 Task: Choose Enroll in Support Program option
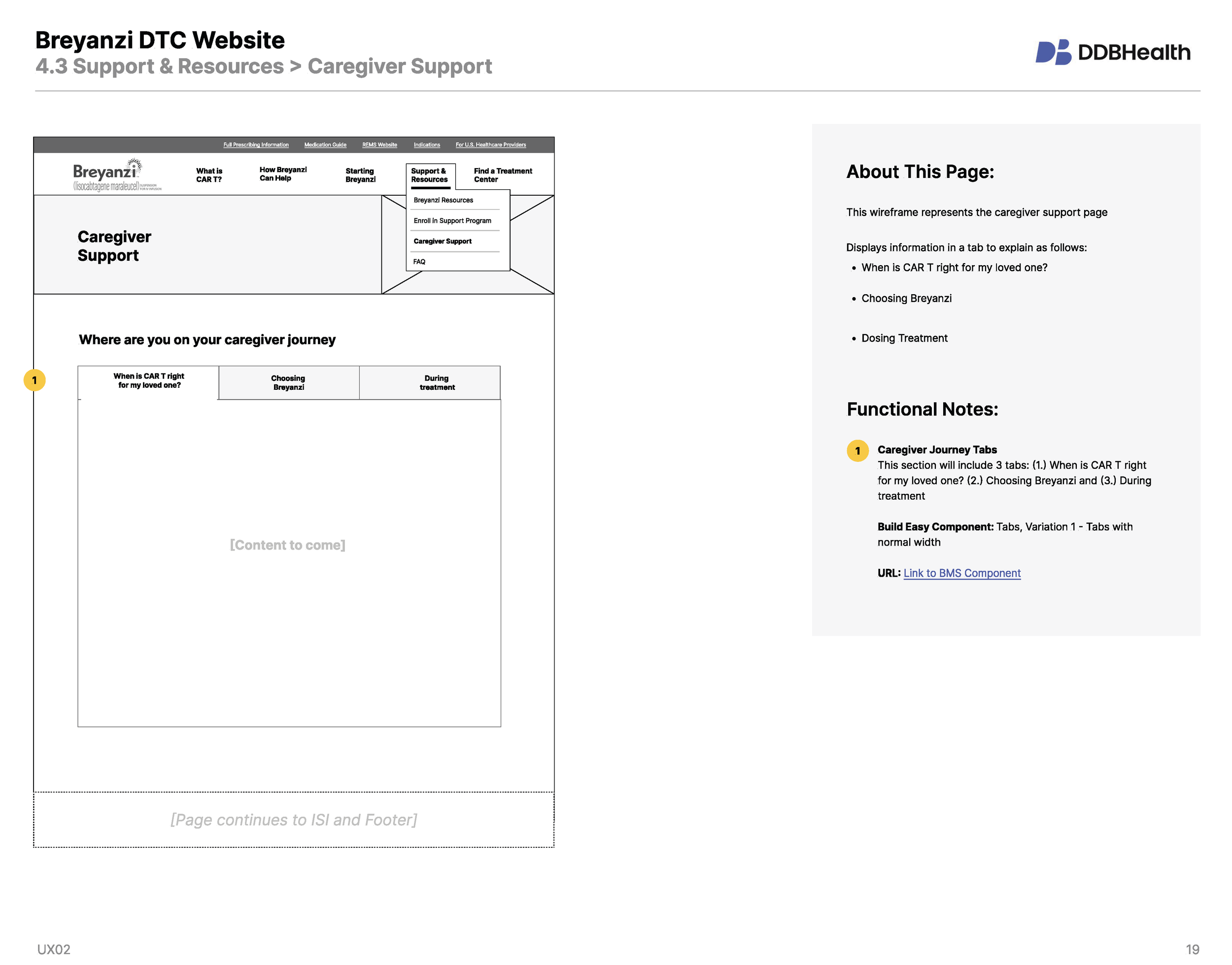(x=452, y=220)
